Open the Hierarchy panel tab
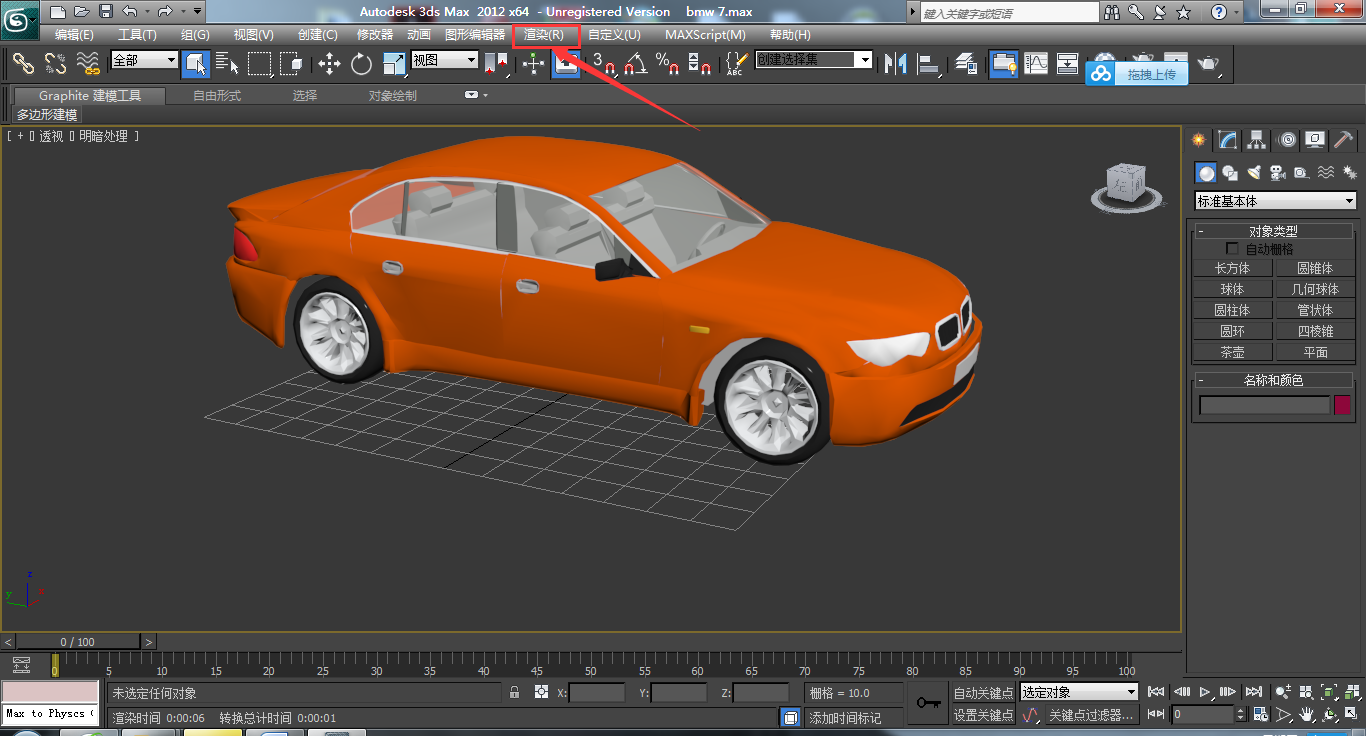The image size is (1366, 736). (x=1257, y=140)
